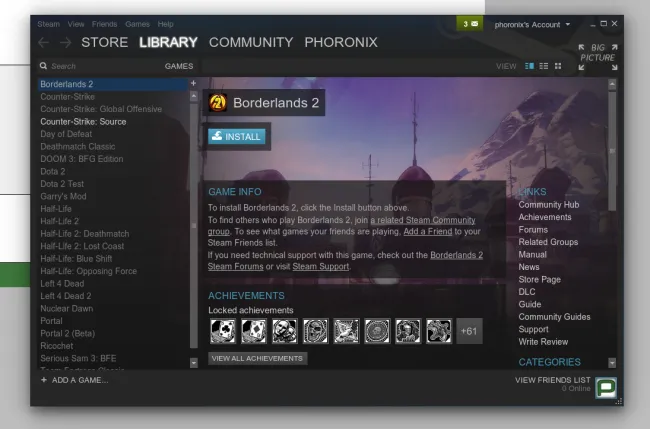The image size is (650, 429).
Task: Click the plus icon beside game list
Action: 193,83
